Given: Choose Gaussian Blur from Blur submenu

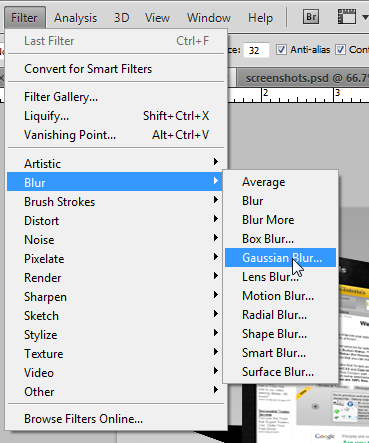Looking at the screenshot, I should pos(280,258).
